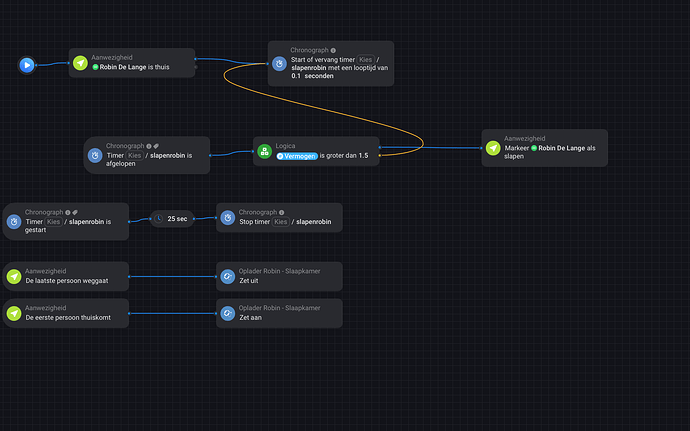Open the Kies dropdown in 'is gestart' card
Screen dimensions: 690x431
53,222
